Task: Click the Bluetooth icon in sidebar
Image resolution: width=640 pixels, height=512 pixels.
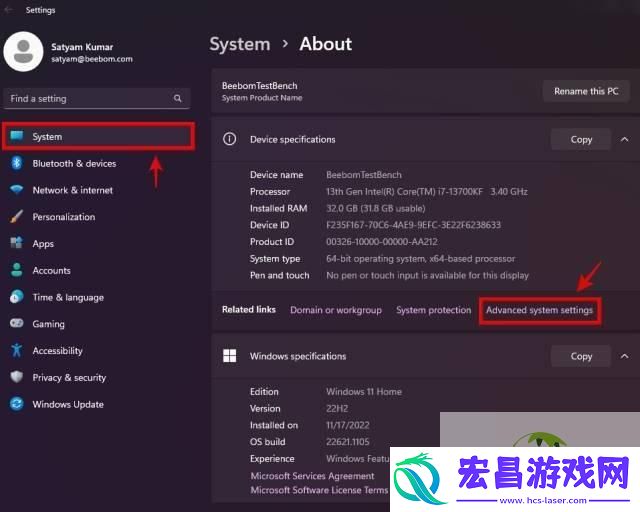Action: 17,163
